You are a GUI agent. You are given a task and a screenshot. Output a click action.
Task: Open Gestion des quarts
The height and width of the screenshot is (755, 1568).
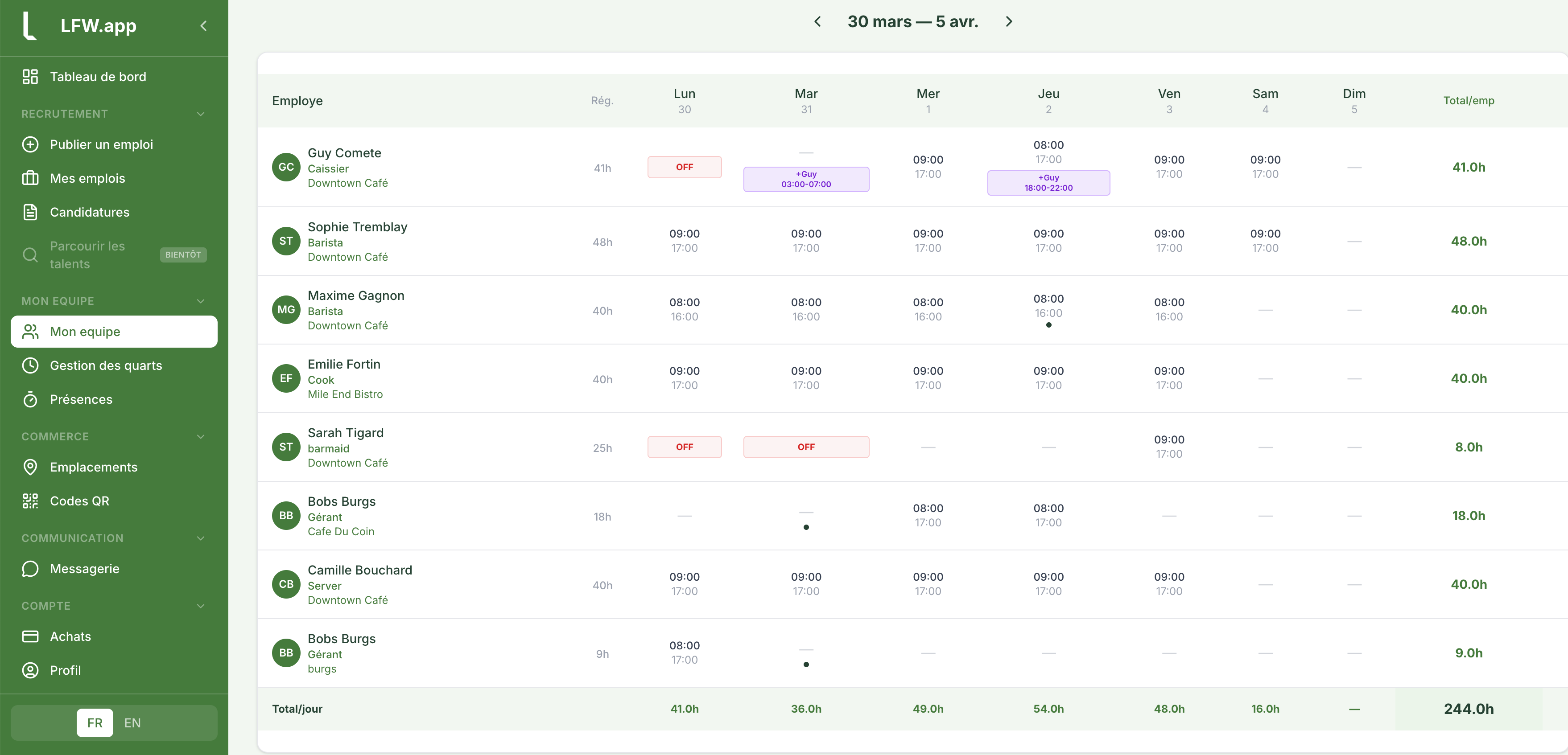click(x=106, y=365)
